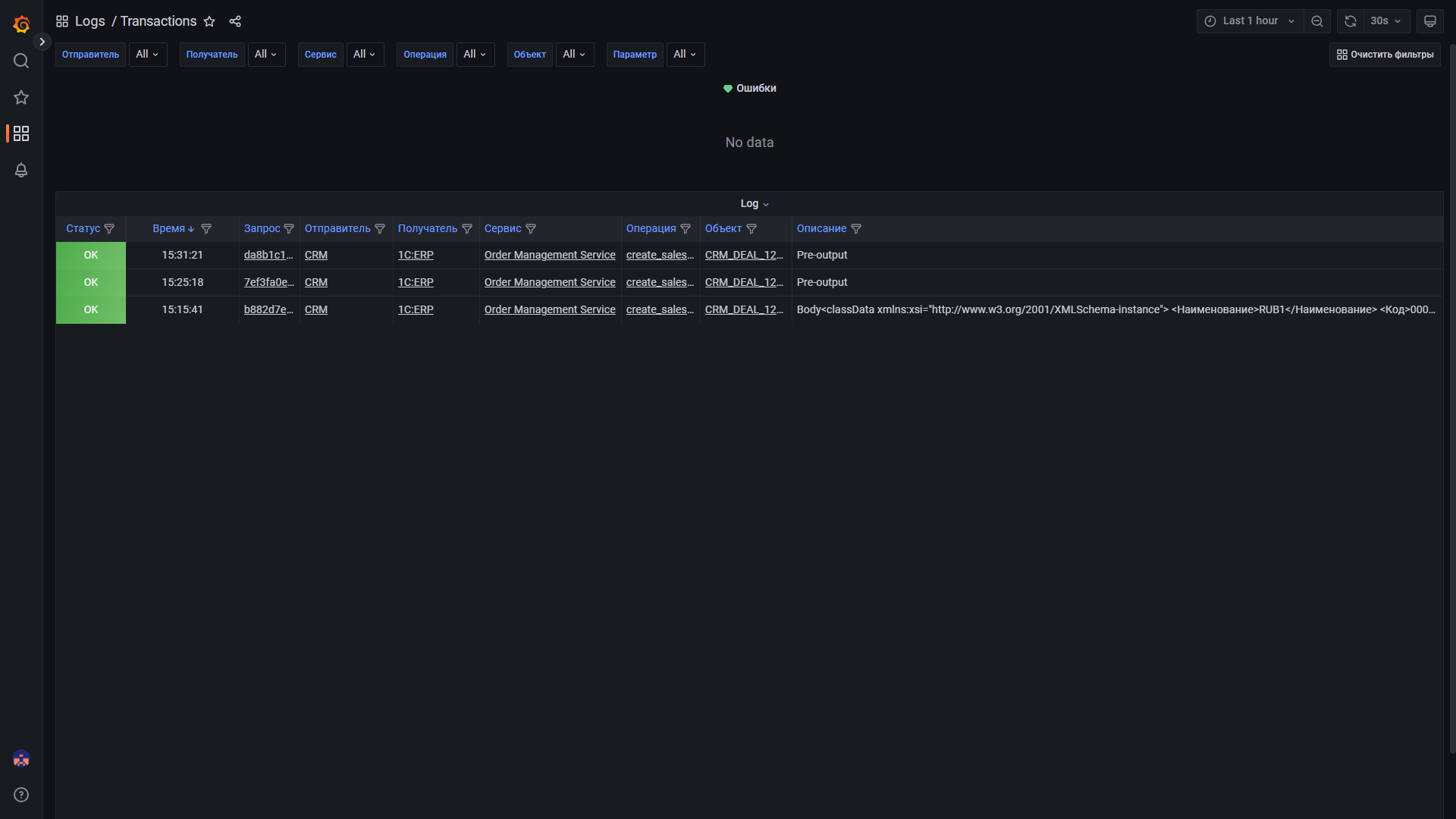This screenshot has height=819, width=1456.
Task: Filter the Объект column
Action: (752, 229)
